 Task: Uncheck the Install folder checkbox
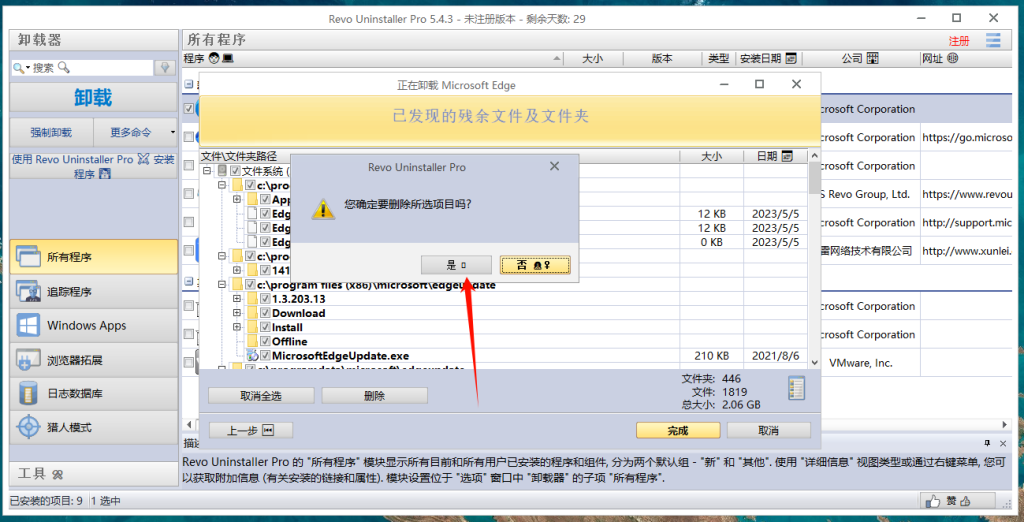pos(264,327)
